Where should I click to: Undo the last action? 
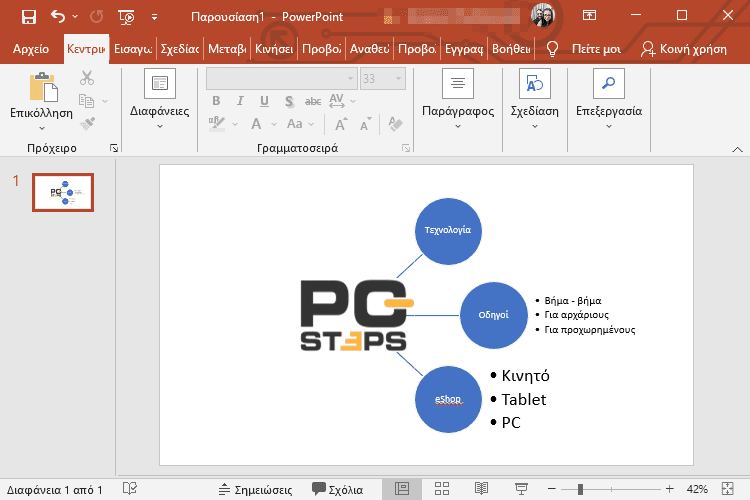point(57,17)
